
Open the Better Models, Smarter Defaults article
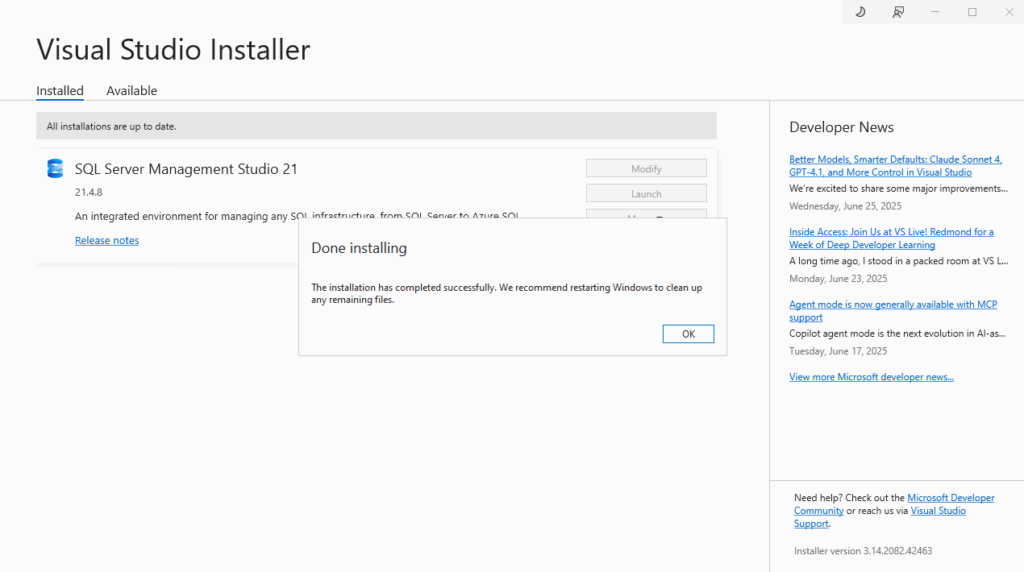click(895, 166)
